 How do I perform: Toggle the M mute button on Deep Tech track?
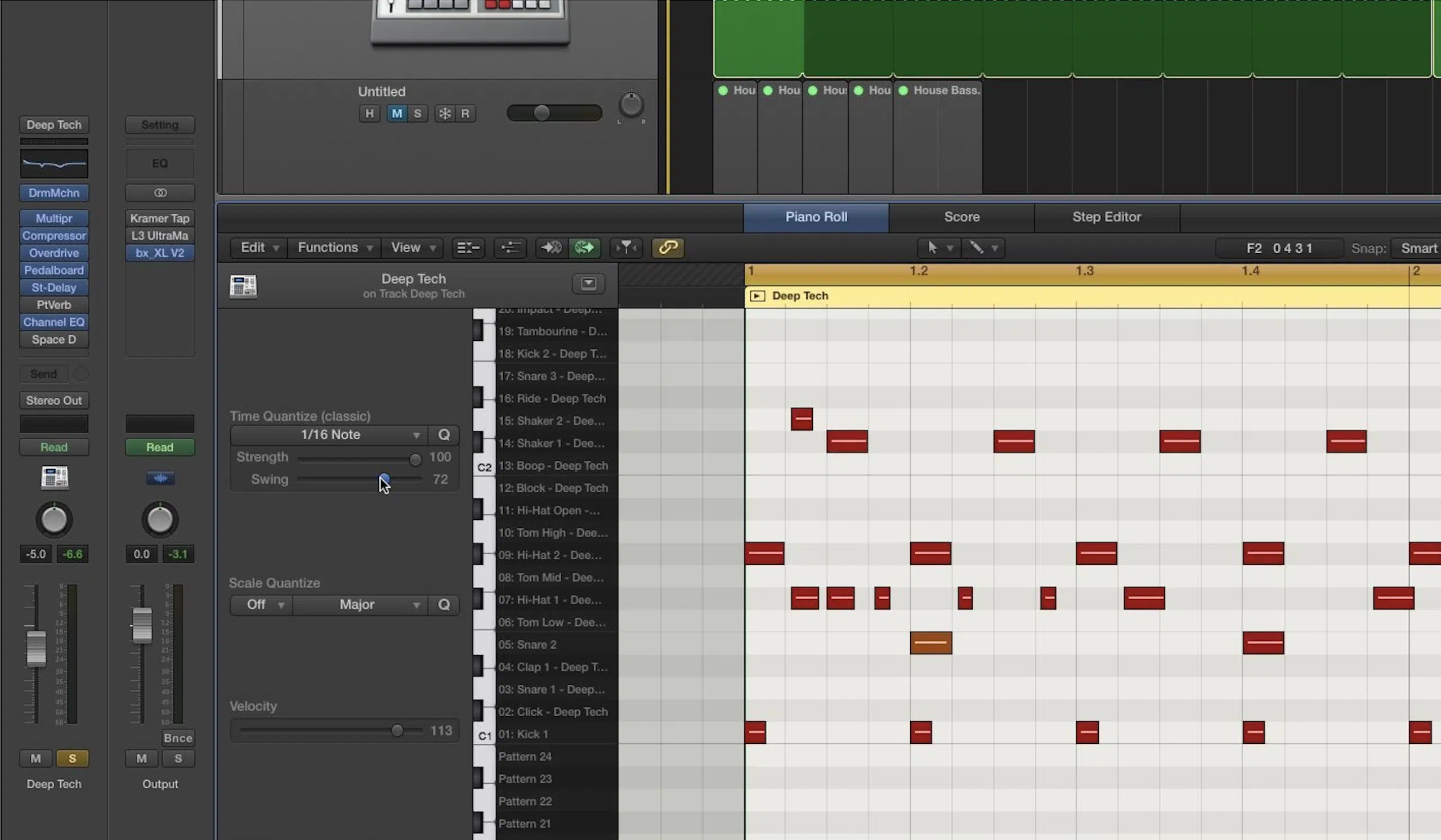(x=36, y=758)
